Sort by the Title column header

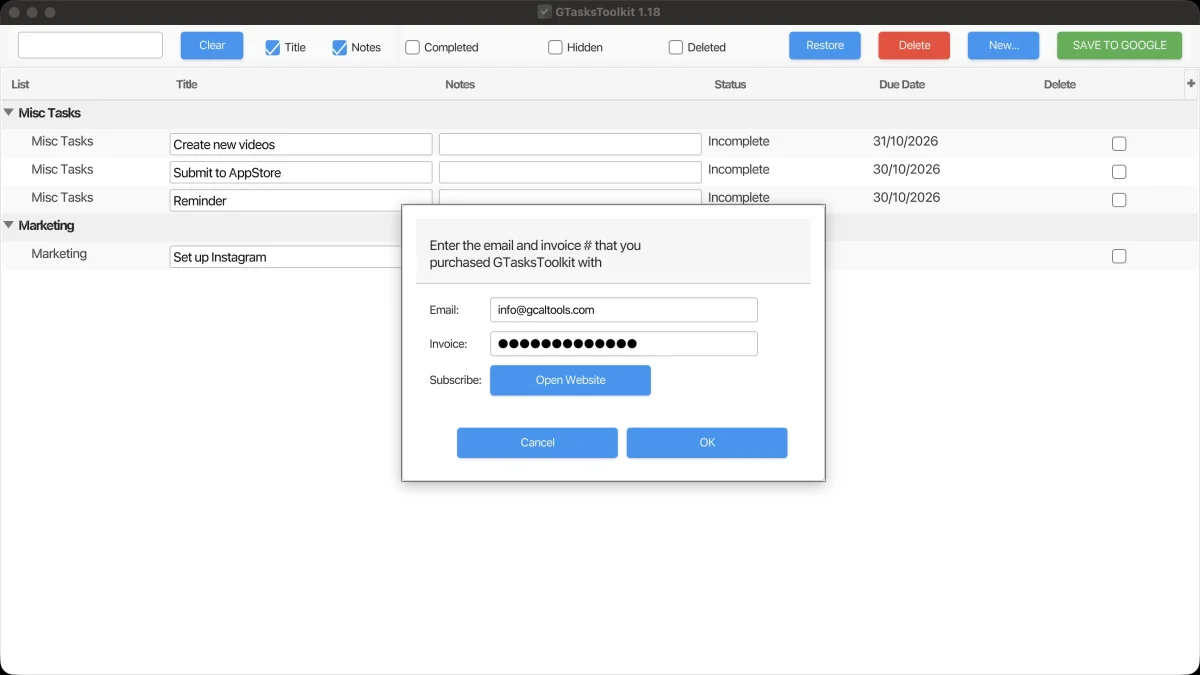(187, 85)
